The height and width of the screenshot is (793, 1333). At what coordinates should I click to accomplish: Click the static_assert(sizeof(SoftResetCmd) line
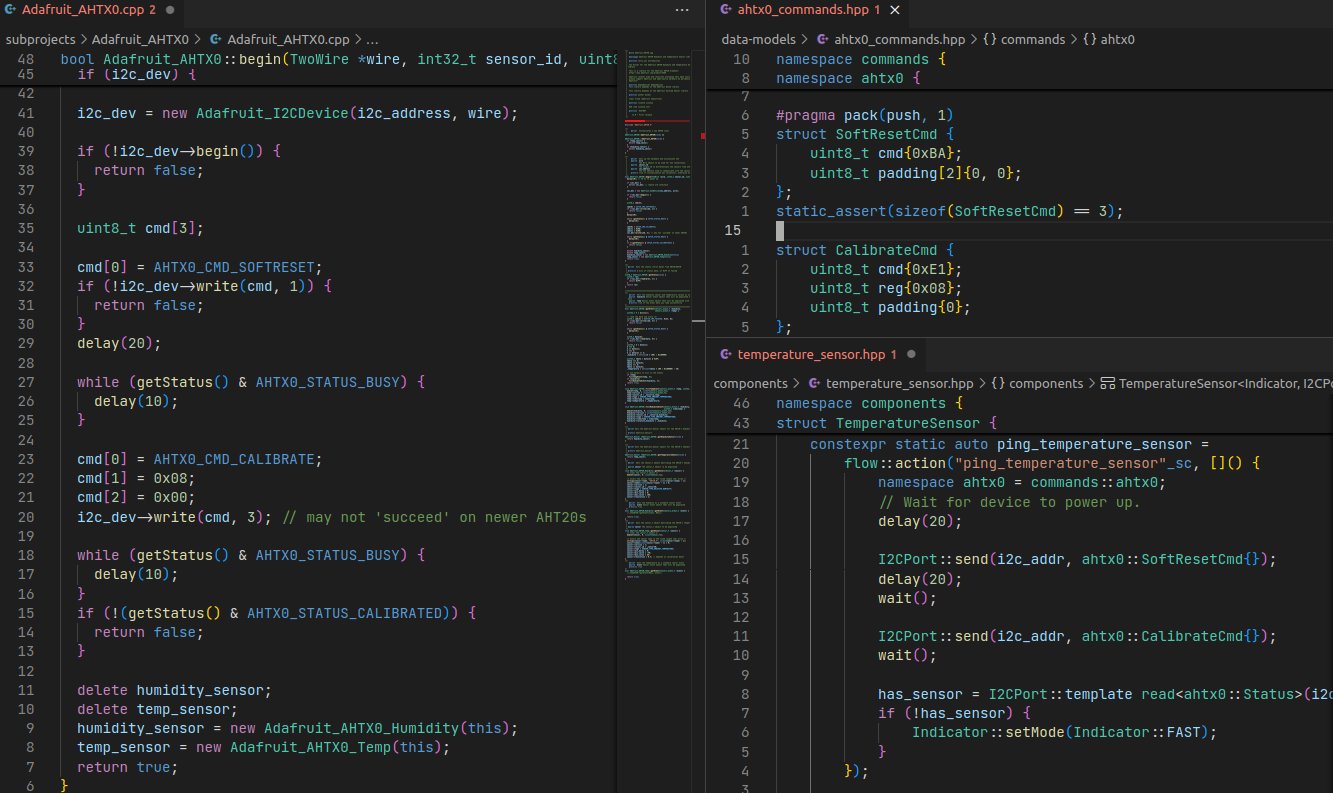coord(949,211)
